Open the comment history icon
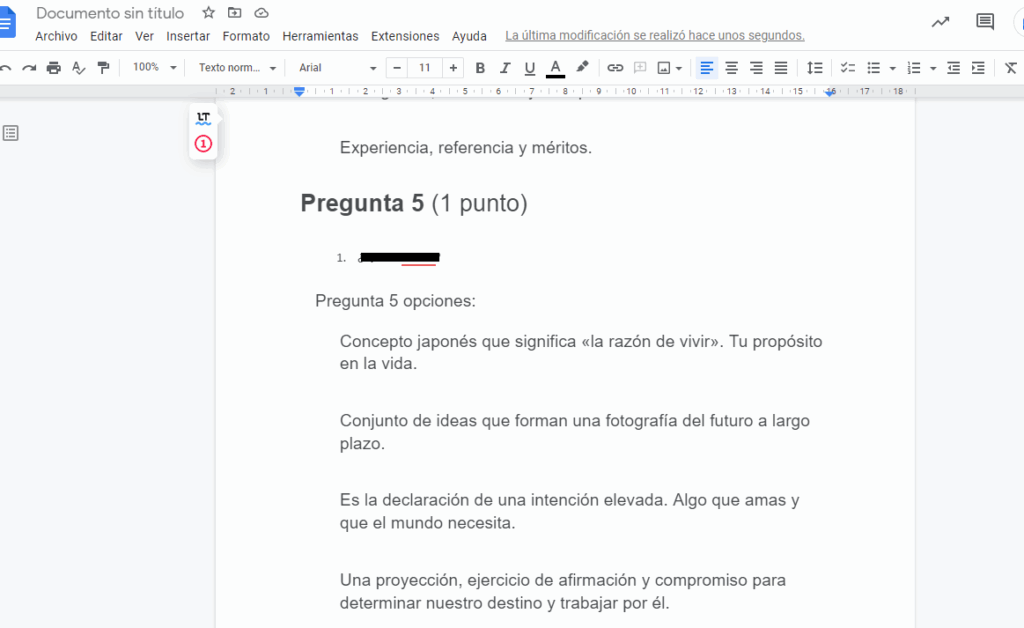The width and height of the screenshot is (1024, 628). (x=985, y=22)
